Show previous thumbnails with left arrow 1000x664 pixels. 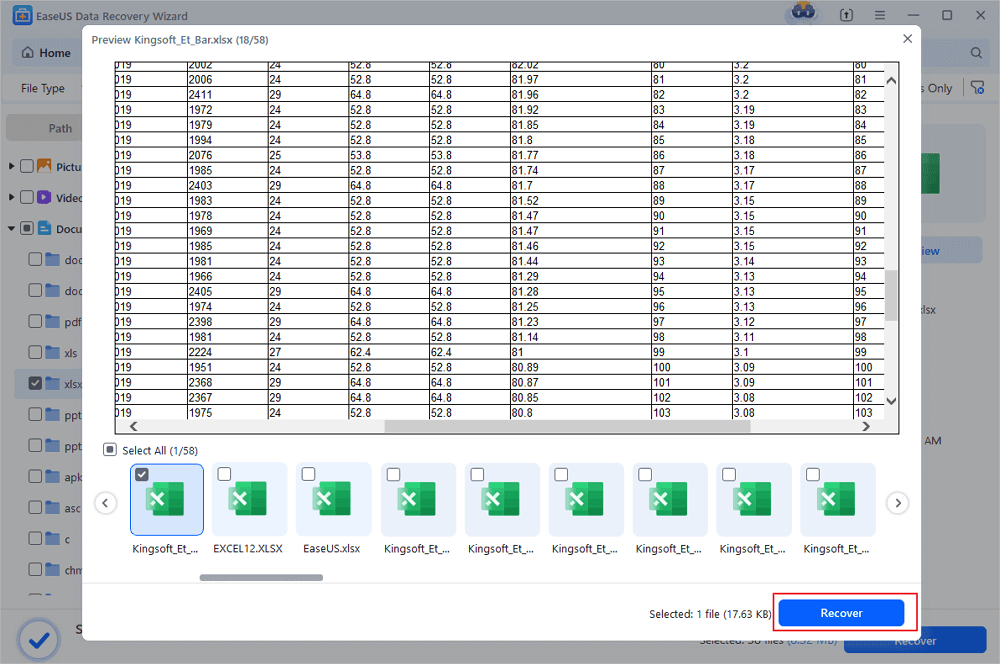click(106, 503)
